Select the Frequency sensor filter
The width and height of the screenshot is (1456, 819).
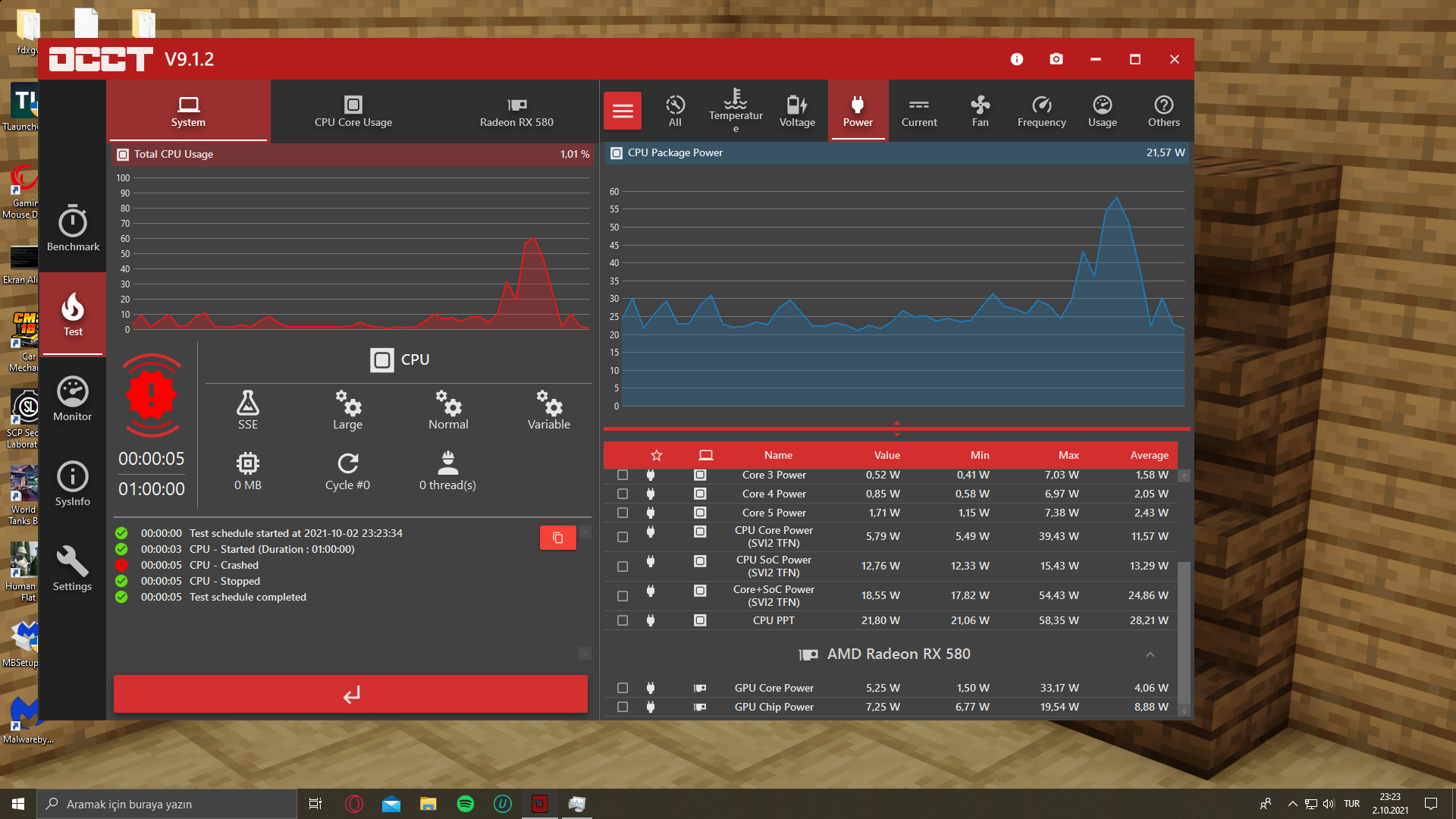1041,111
